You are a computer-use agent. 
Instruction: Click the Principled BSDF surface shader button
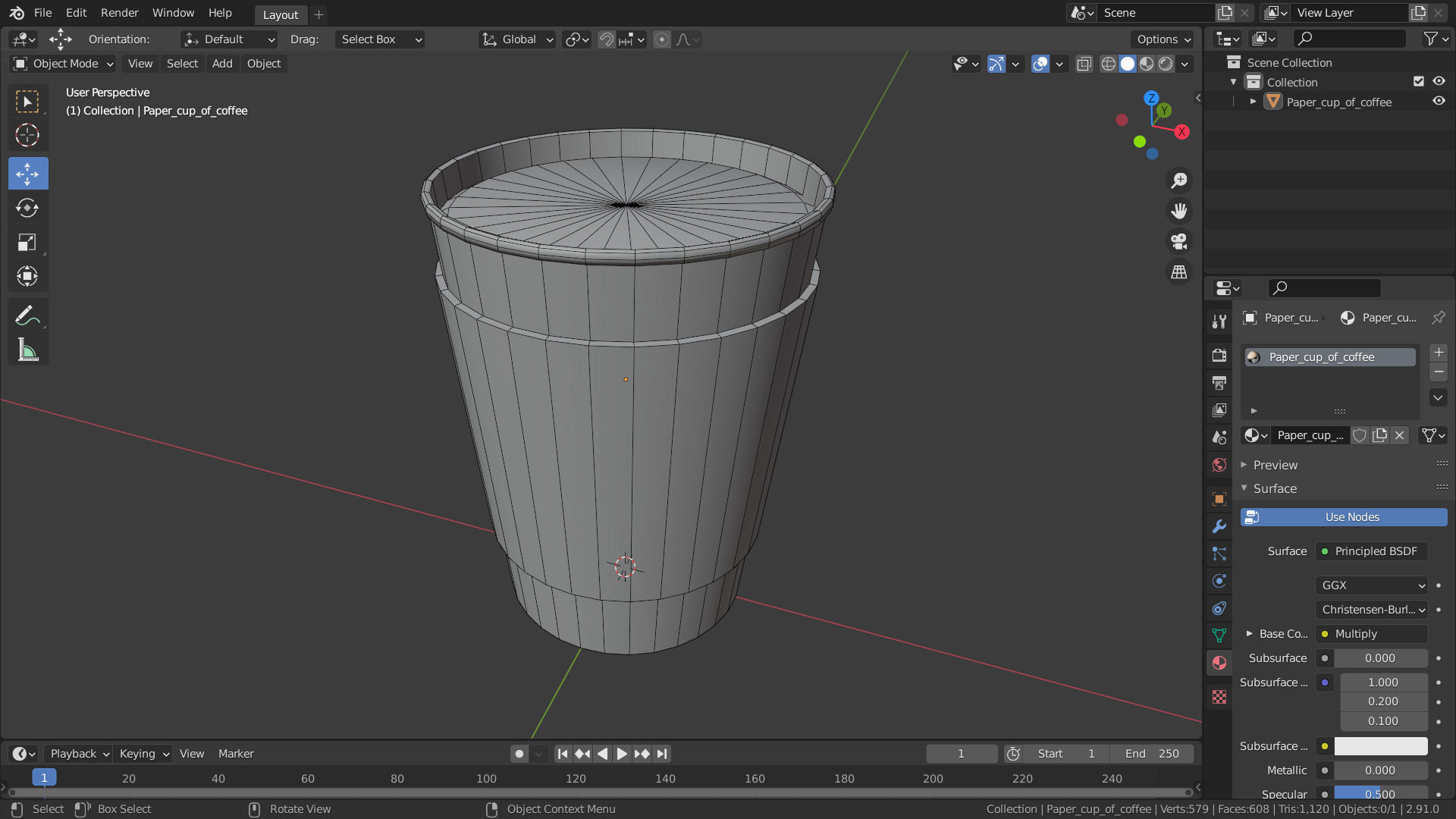(1372, 551)
